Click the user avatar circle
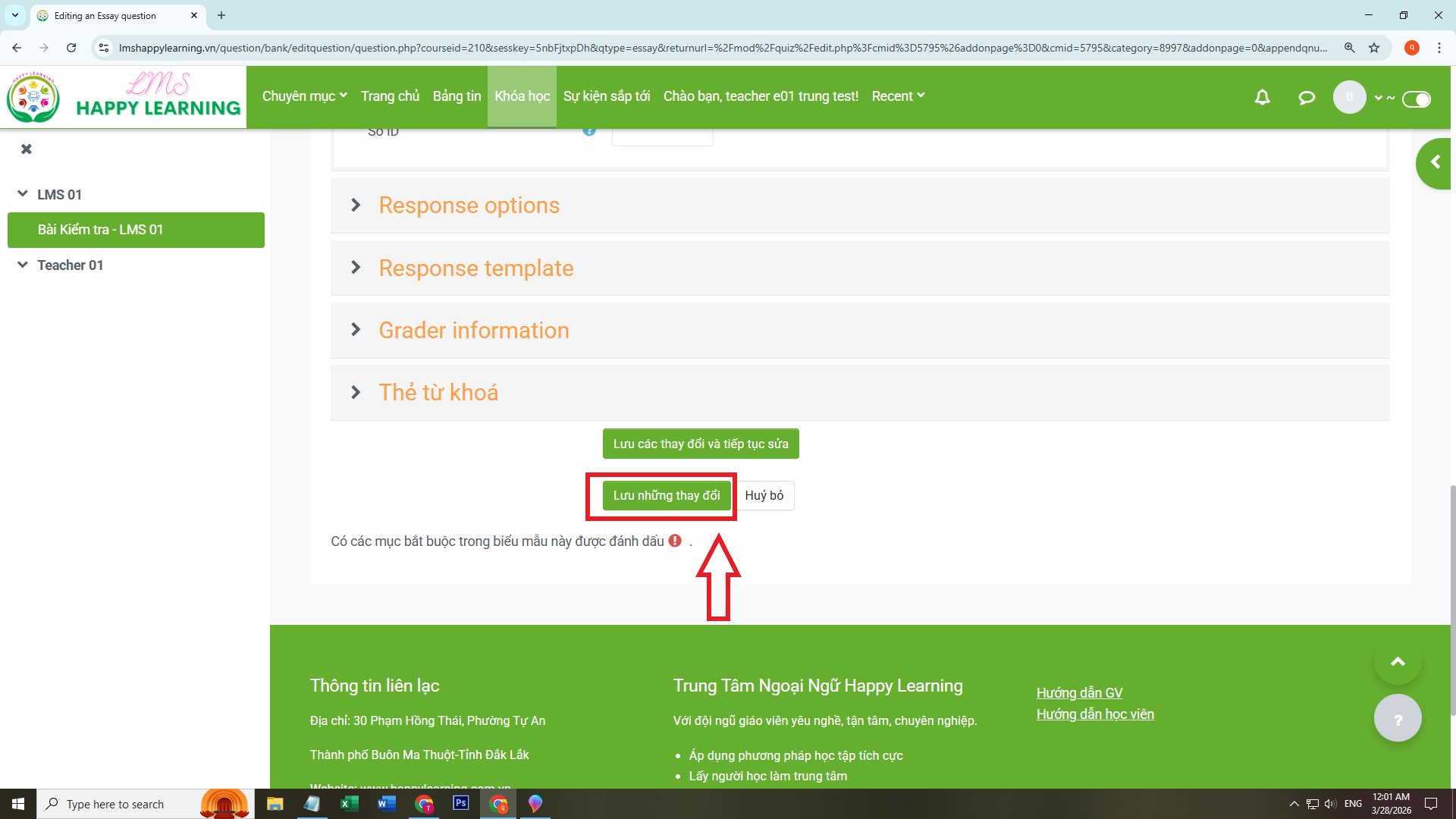The width and height of the screenshot is (1456, 819). [x=1349, y=97]
